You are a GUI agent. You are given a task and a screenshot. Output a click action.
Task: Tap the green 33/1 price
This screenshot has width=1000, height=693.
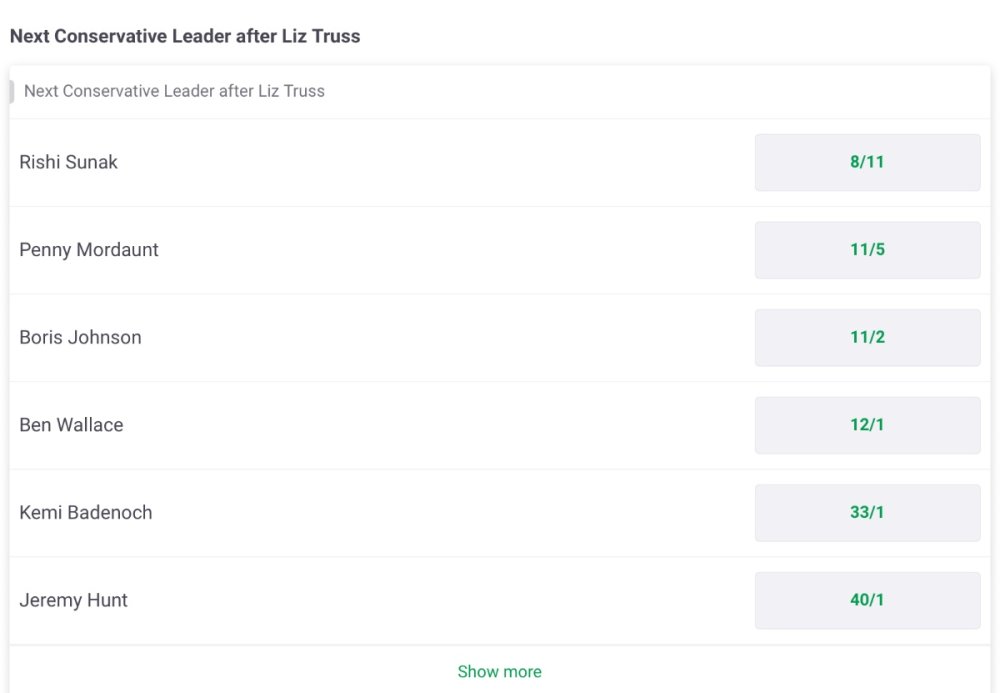click(867, 512)
